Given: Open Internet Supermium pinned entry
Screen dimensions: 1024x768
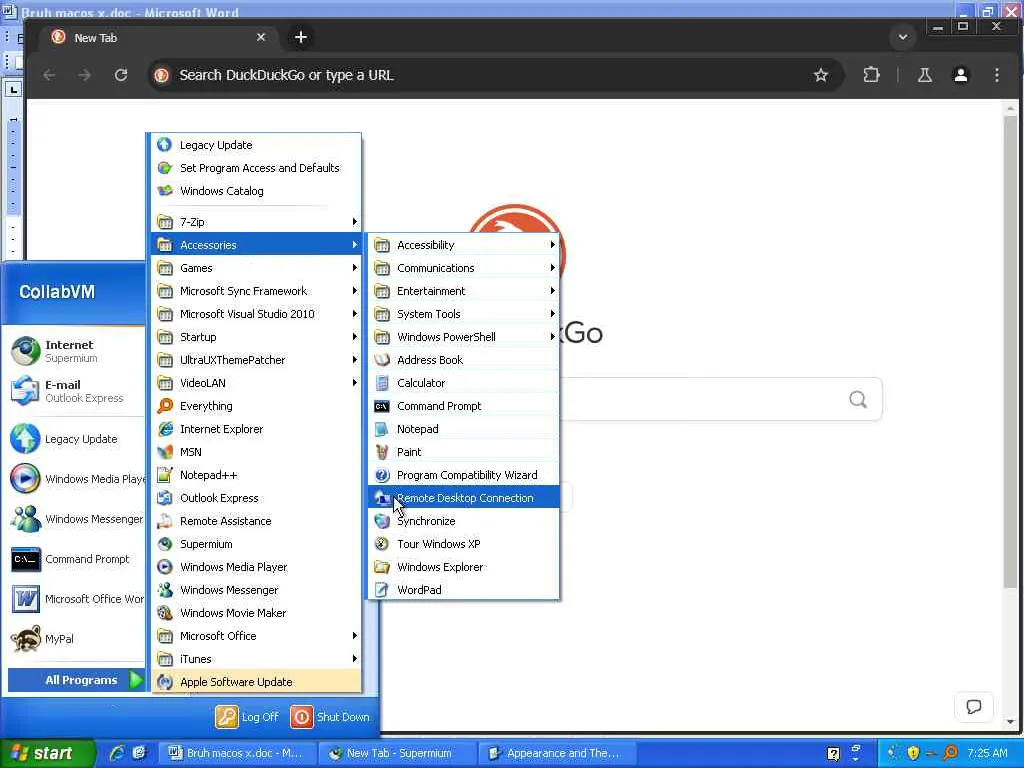Looking at the screenshot, I should pyautogui.click(x=74, y=351).
